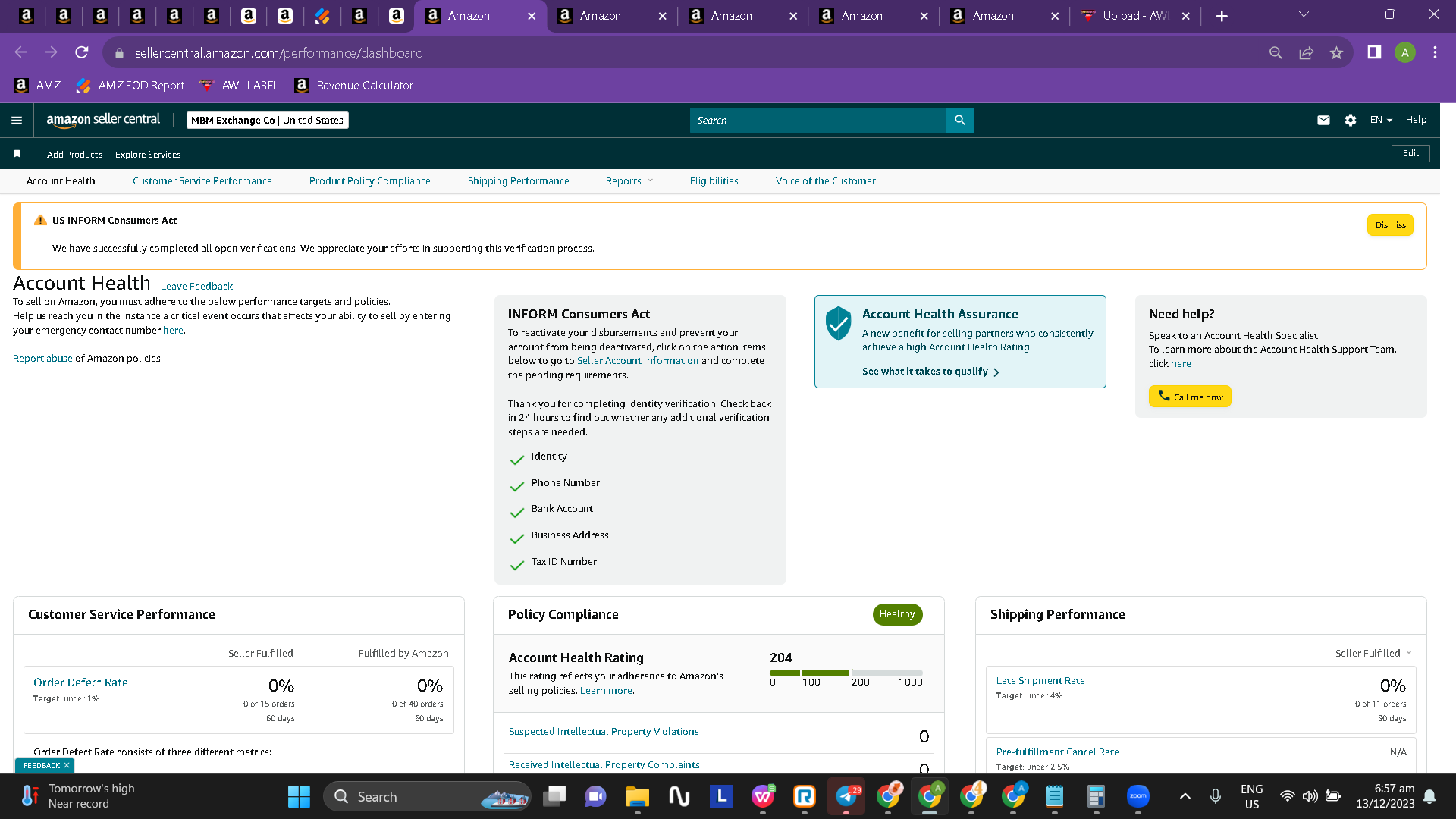
Task: Select the Account Health tab
Action: click(61, 180)
